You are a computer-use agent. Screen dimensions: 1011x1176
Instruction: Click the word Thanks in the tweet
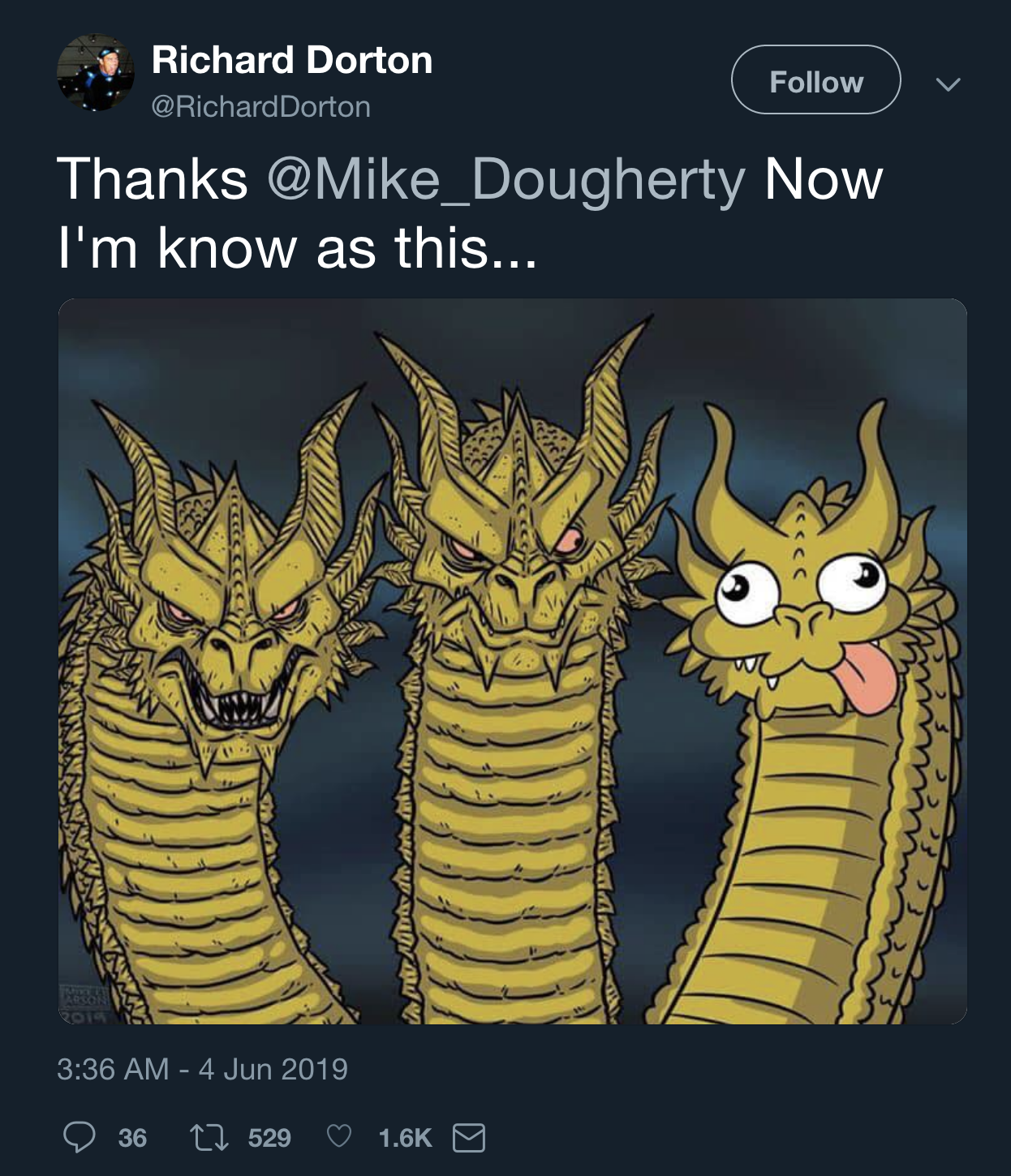click(x=153, y=179)
